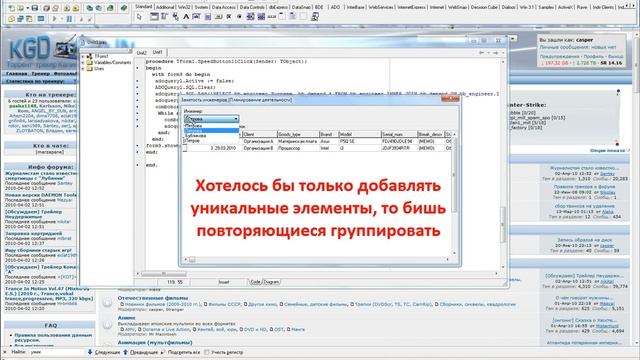Expand the TForm1 node in the code explorer
Screen dimensions: 640x360
[83, 56]
